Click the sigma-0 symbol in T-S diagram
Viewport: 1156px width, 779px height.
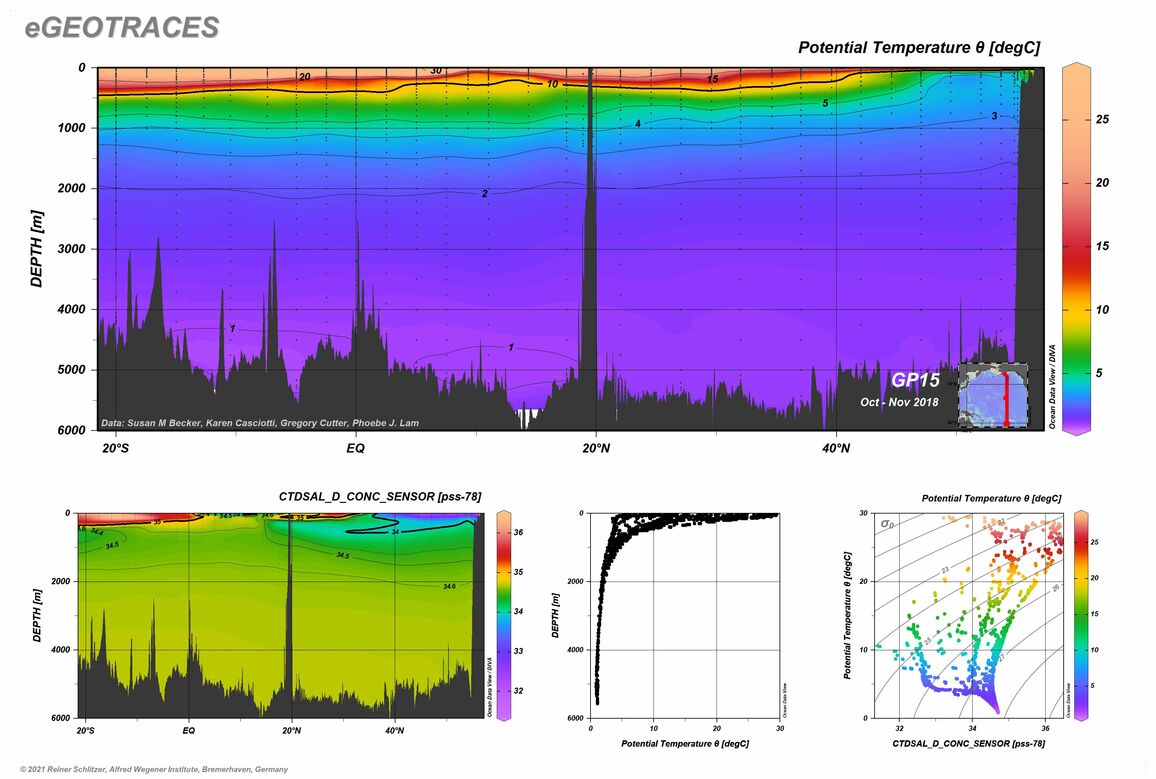[886, 523]
